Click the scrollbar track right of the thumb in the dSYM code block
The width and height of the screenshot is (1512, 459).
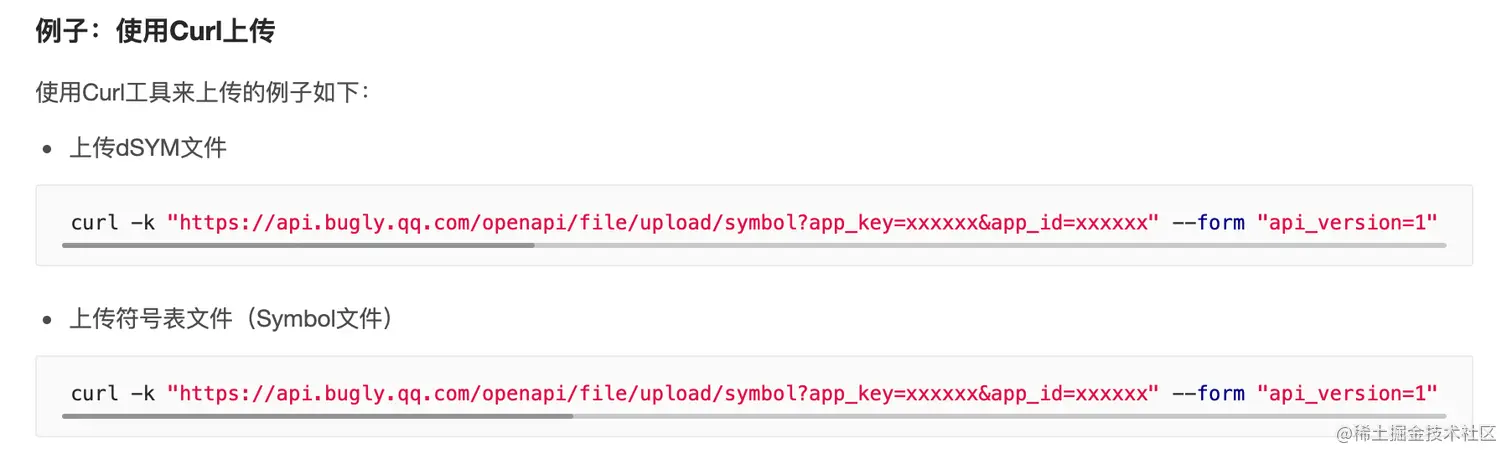(x=990, y=245)
